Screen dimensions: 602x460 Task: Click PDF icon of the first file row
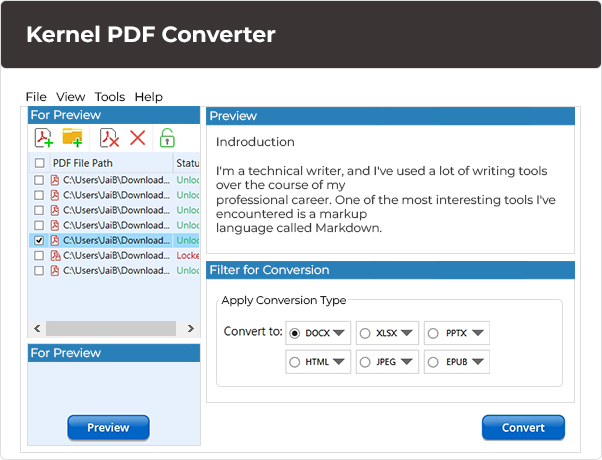55,180
